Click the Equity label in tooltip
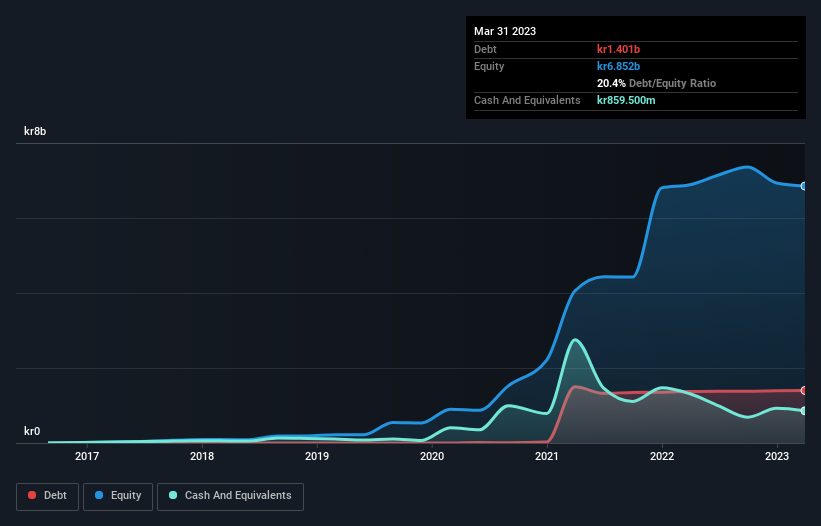 pyautogui.click(x=489, y=66)
